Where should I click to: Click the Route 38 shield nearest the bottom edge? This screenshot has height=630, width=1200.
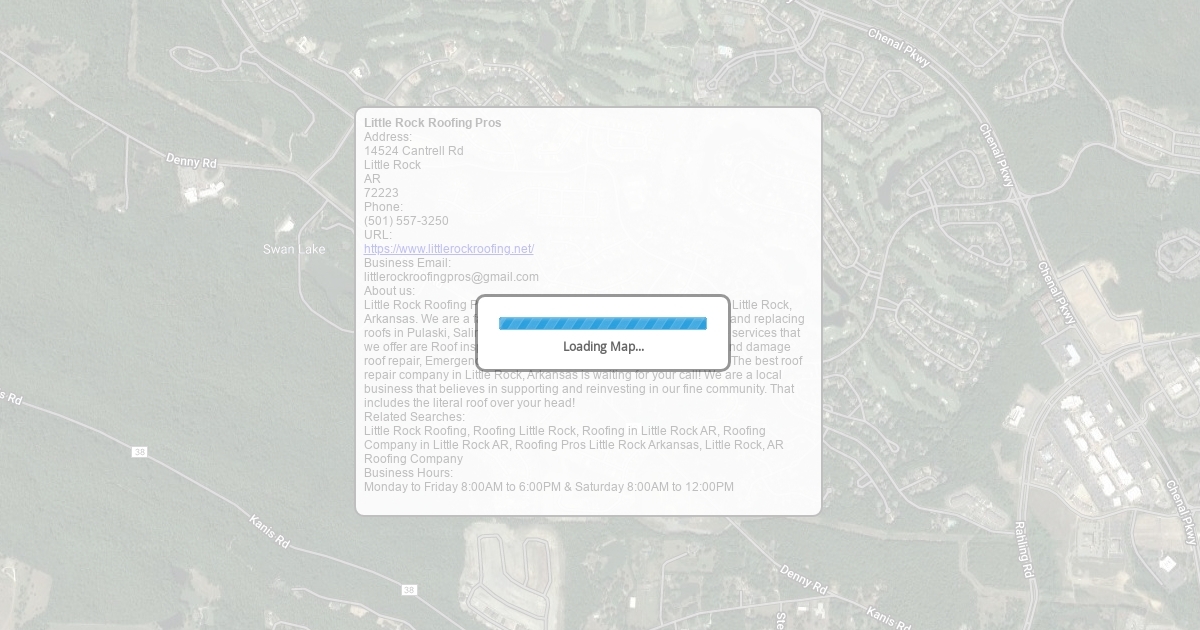tap(409, 590)
